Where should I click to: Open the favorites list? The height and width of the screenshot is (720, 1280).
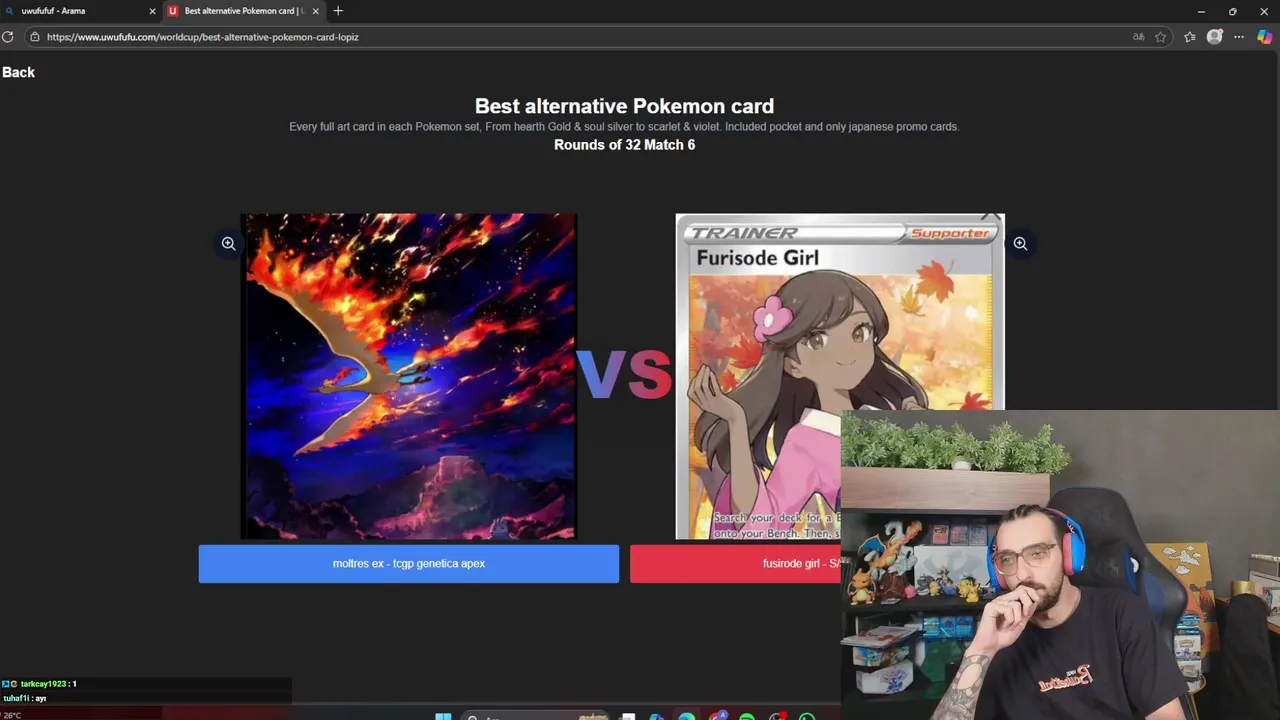1190,37
